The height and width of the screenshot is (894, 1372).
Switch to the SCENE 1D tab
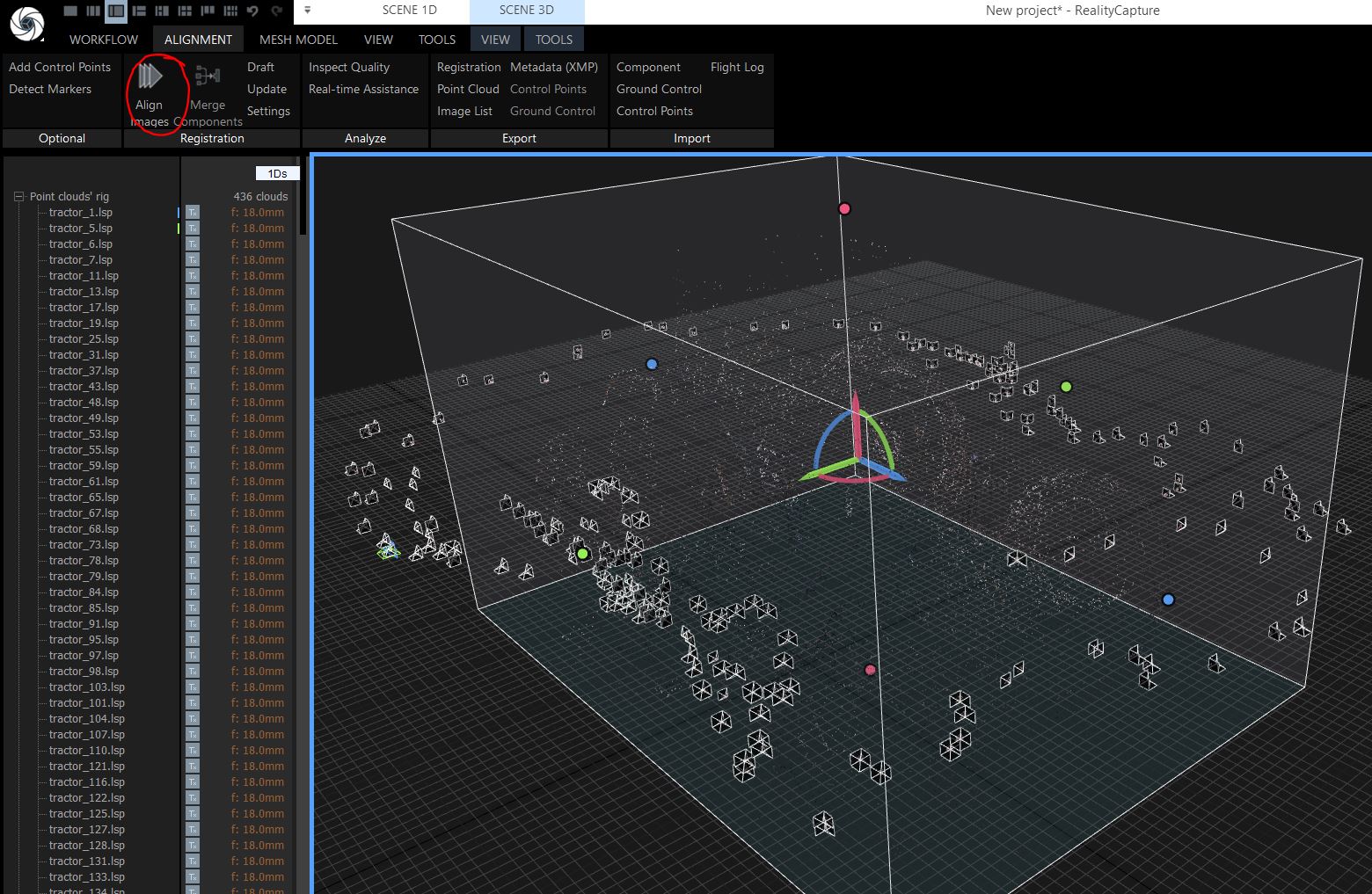coord(409,11)
